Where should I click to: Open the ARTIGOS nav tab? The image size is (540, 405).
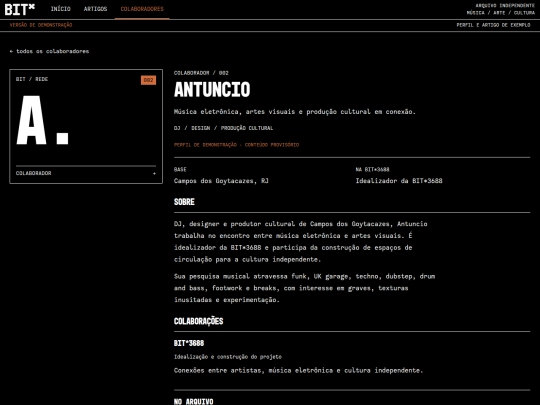point(95,9)
